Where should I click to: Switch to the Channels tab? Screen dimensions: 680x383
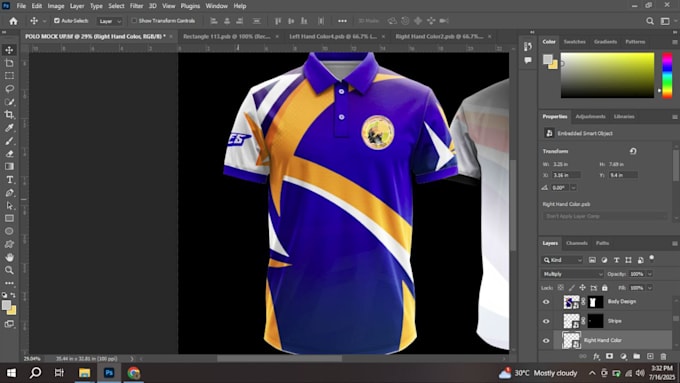(576, 243)
